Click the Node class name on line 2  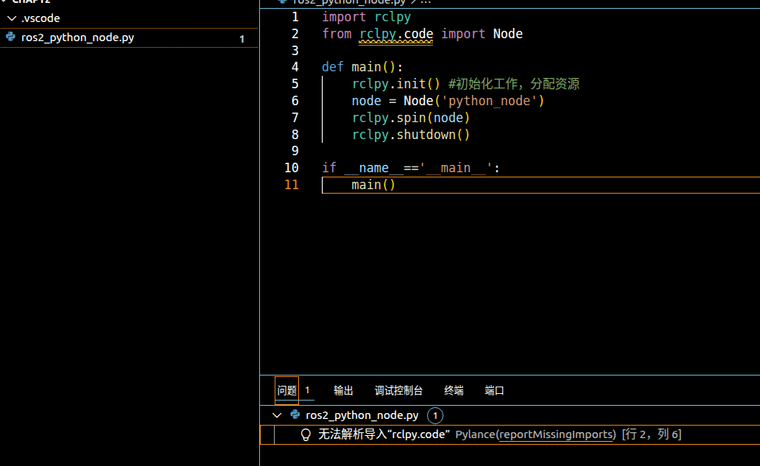coord(507,34)
